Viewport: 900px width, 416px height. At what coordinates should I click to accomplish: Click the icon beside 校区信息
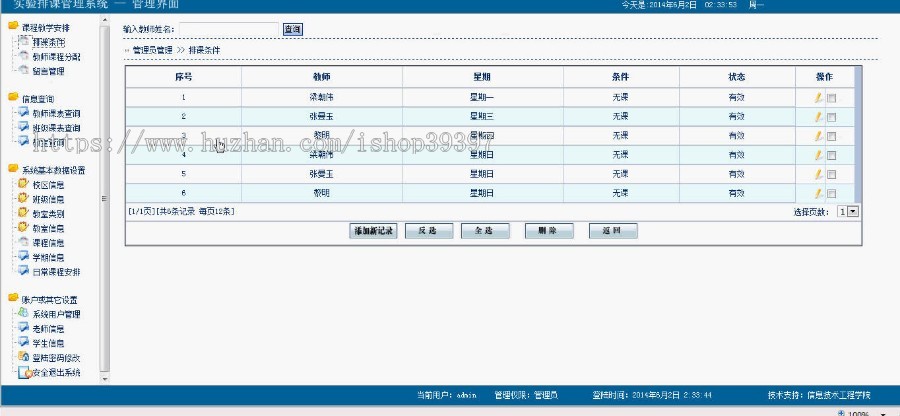pyautogui.click(x=24, y=184)
